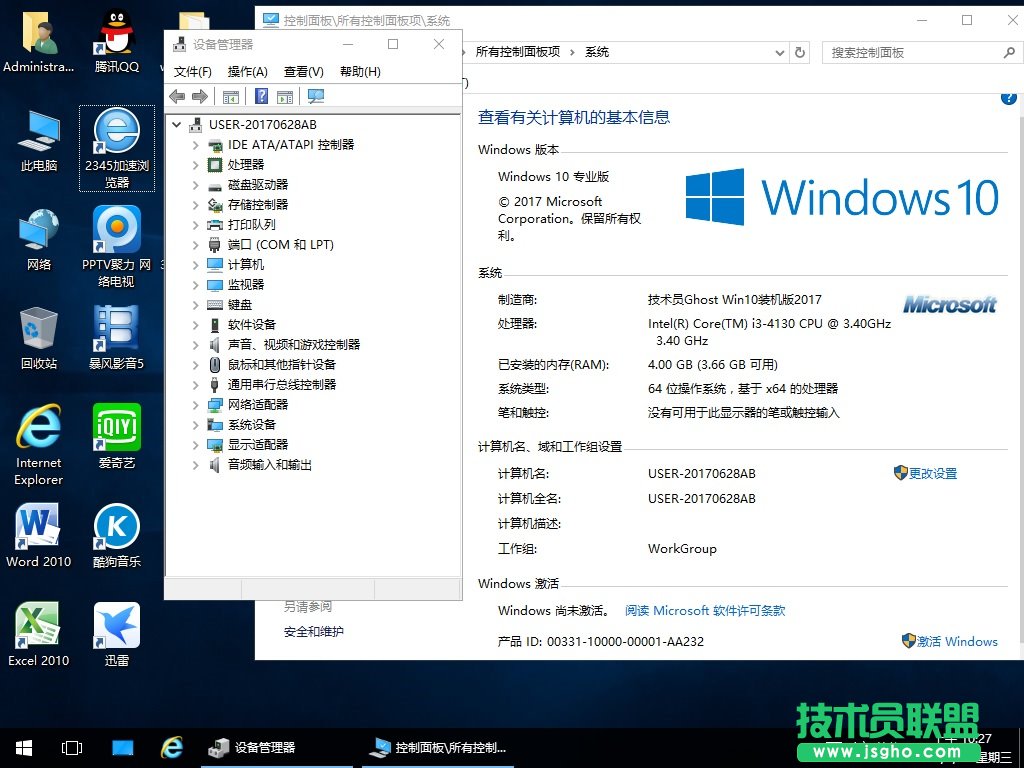Expand the 处理器 node

[x=195, y=165]
